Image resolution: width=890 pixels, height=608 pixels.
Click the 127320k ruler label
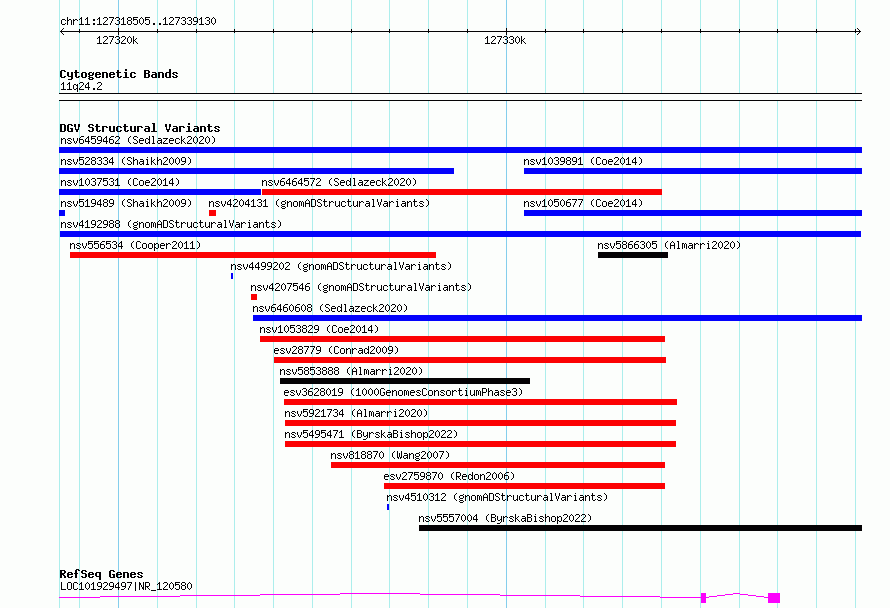117,40
